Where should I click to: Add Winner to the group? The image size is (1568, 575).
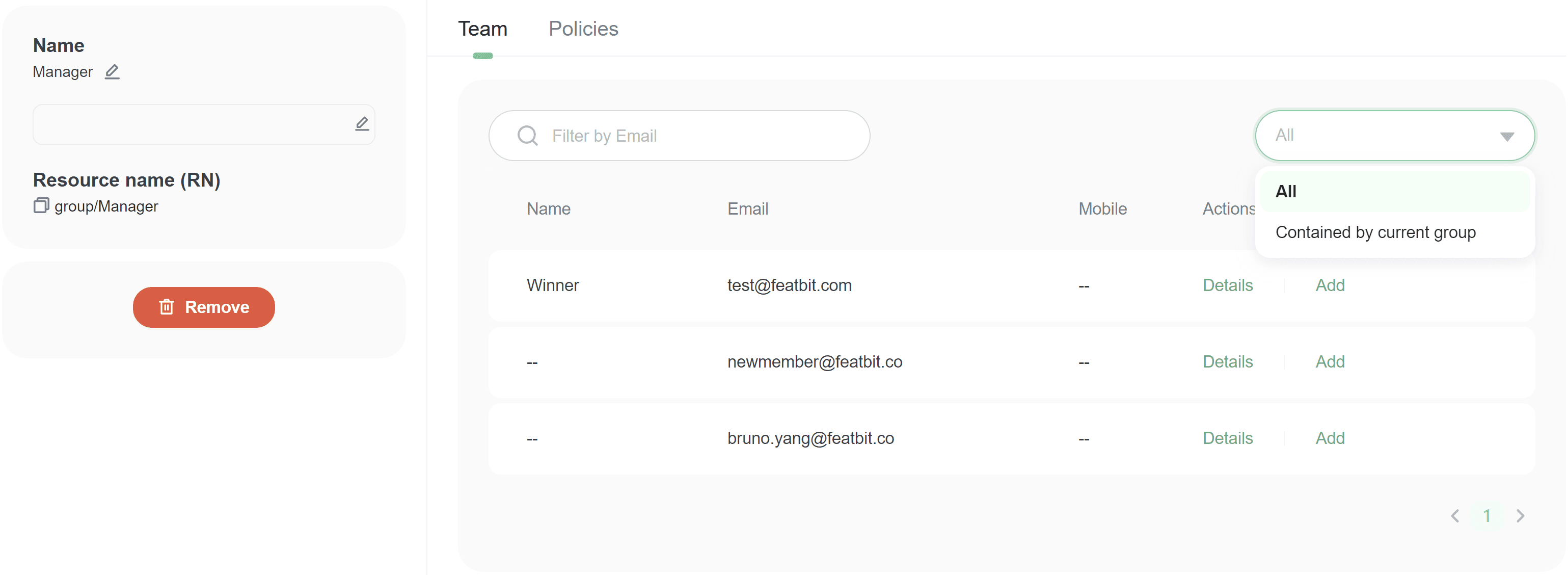[x=1330, y=285]
